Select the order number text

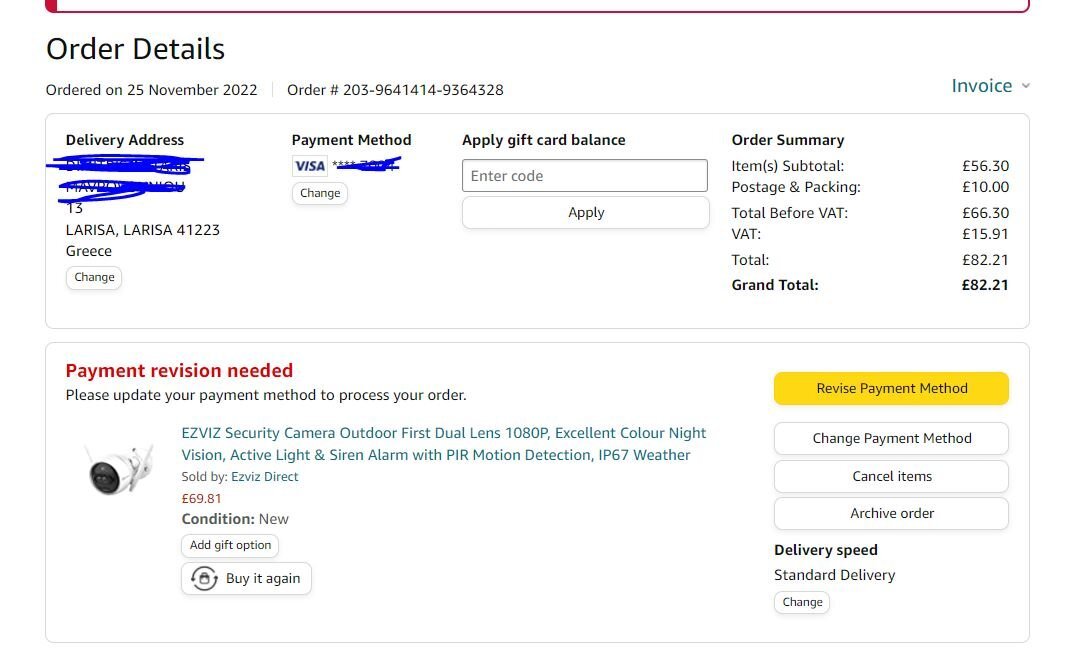[395, 90]
